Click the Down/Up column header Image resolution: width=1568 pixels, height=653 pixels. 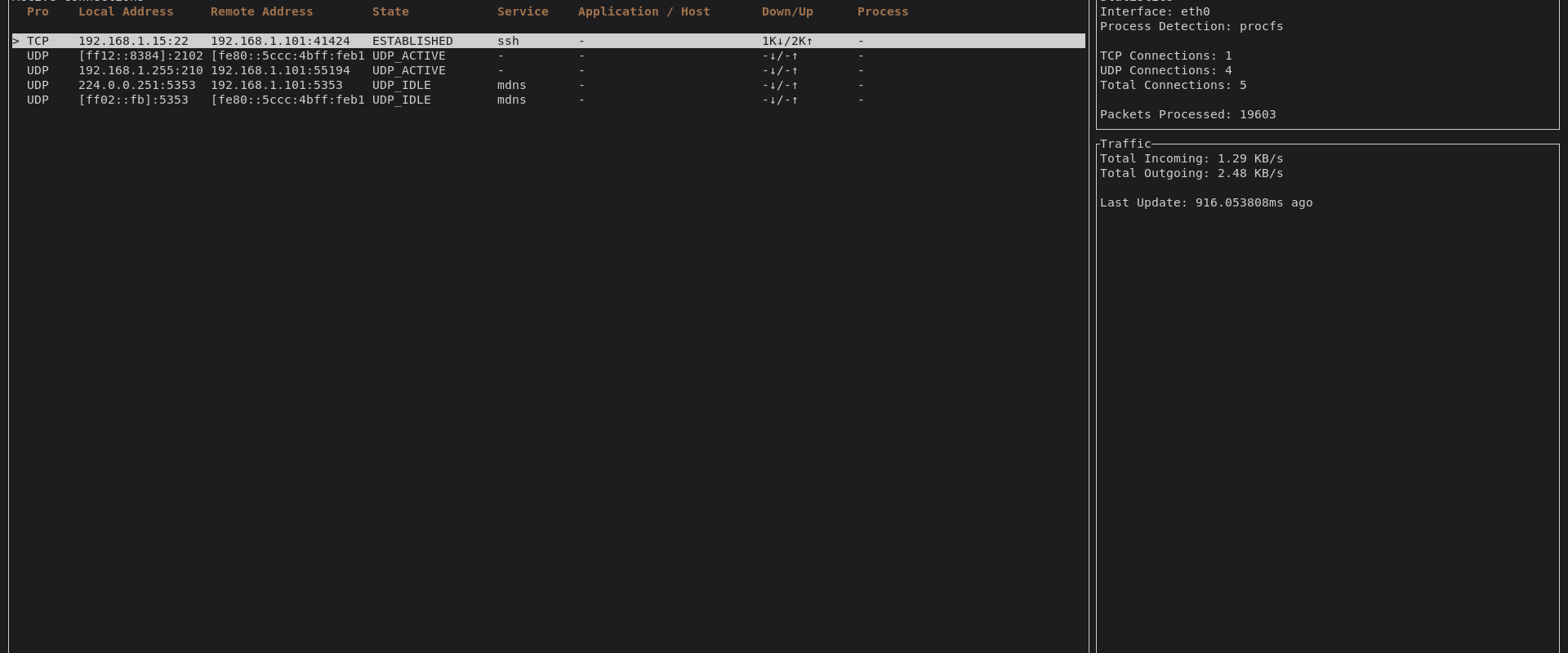click(x=787, y=11)
